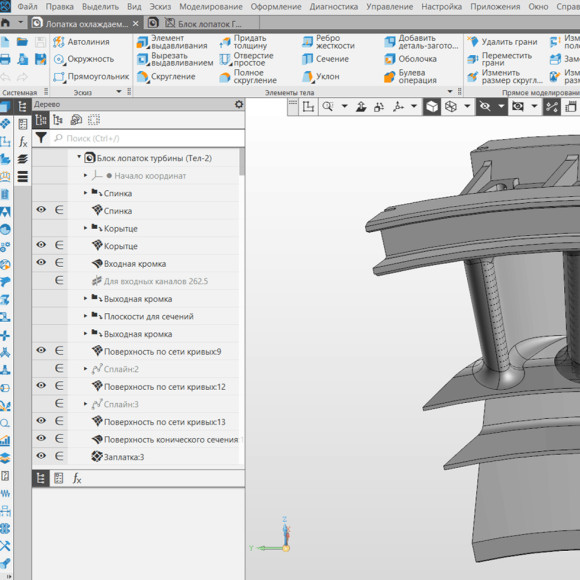
Task: Click the print icon in system toolbar
Action: (5, 59)
